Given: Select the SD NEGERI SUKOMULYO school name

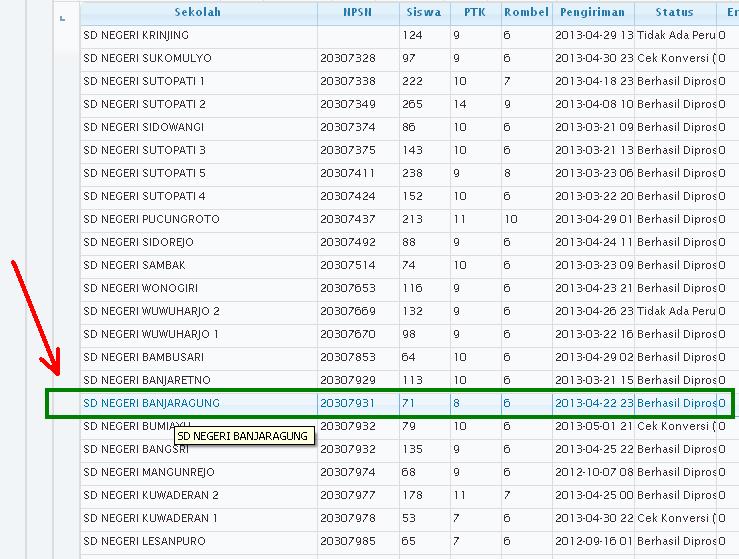Looking at the screenshot, I should [148, 58].
